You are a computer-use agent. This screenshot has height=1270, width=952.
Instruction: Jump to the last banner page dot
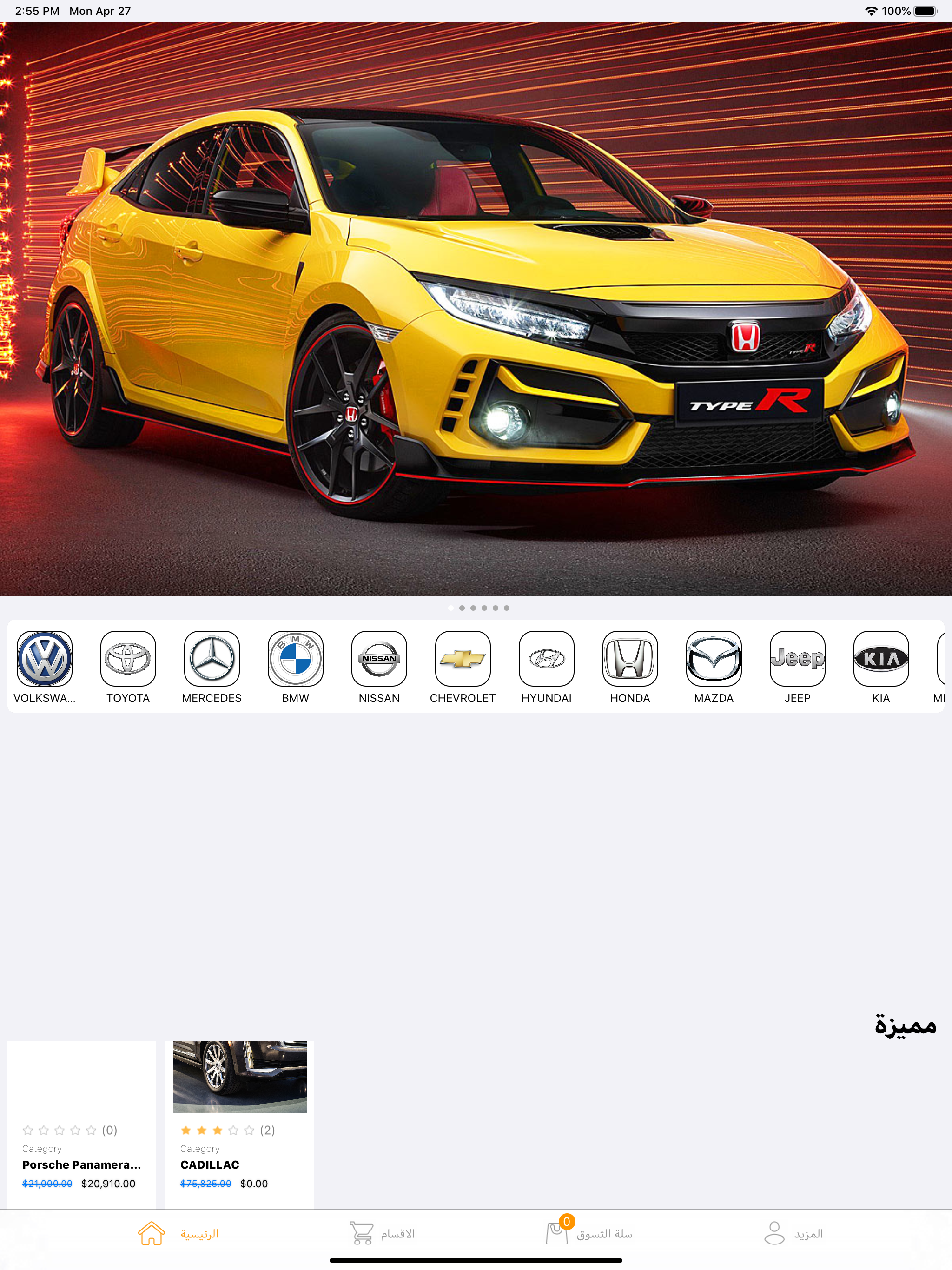[506, 608]
